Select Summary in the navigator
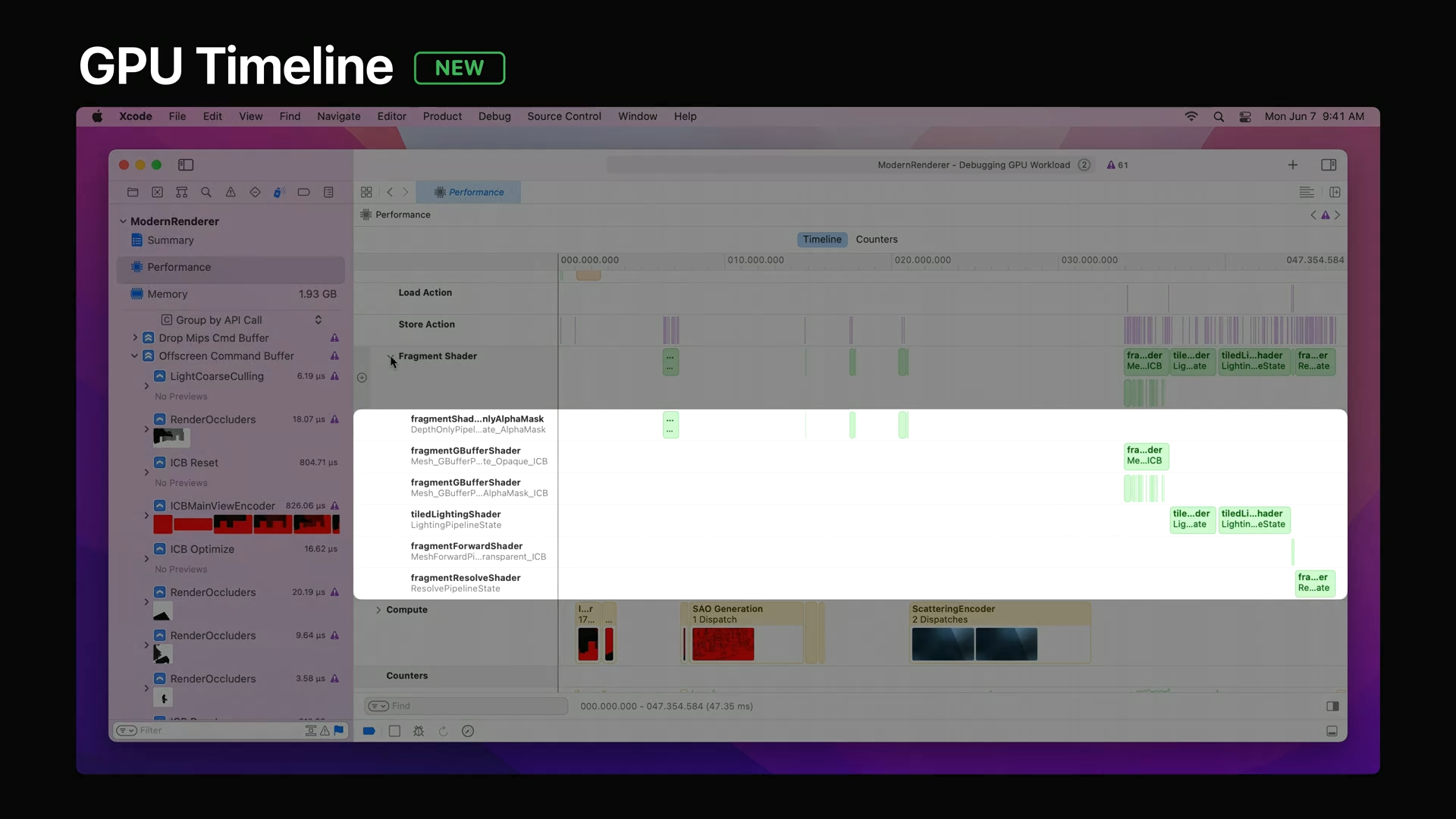1456x819 pixels. 171,240
